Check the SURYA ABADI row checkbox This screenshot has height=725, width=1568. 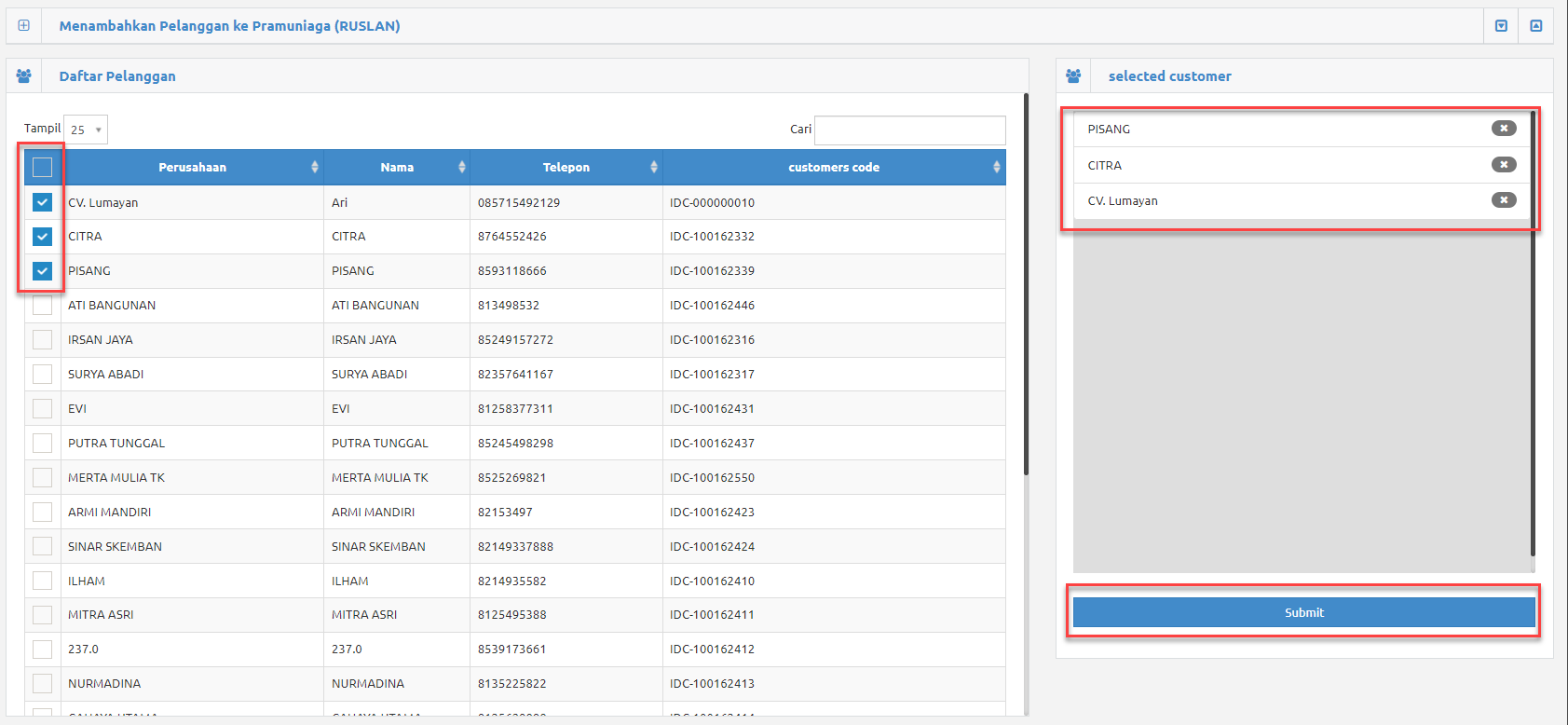point(42,375)
